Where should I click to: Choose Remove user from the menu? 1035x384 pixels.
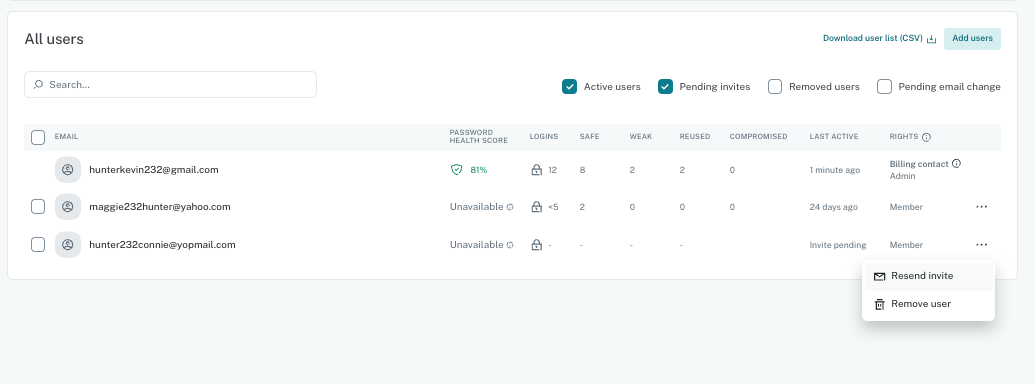[x=928, y=304]
